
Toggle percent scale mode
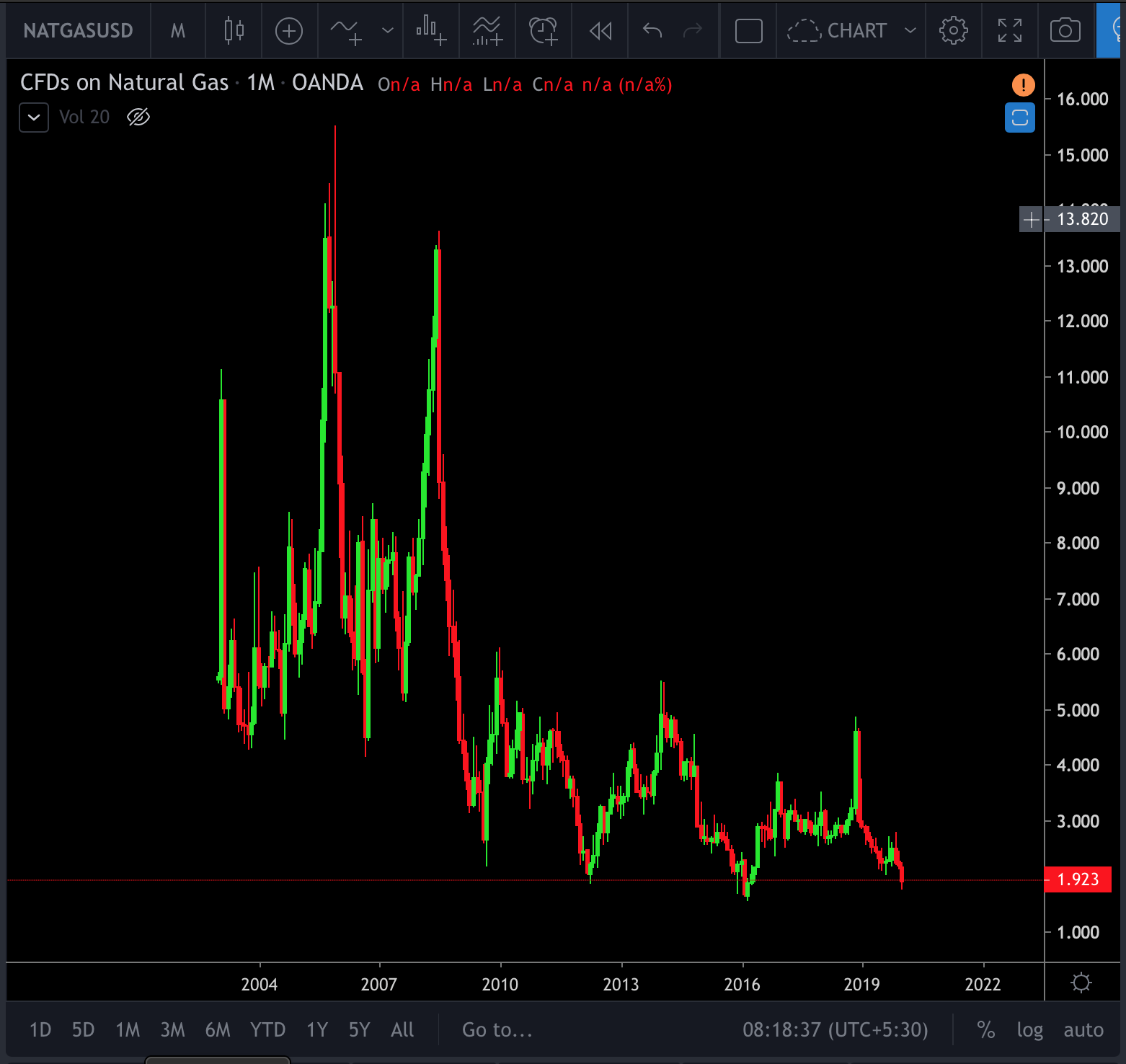tap(985, 1029)
